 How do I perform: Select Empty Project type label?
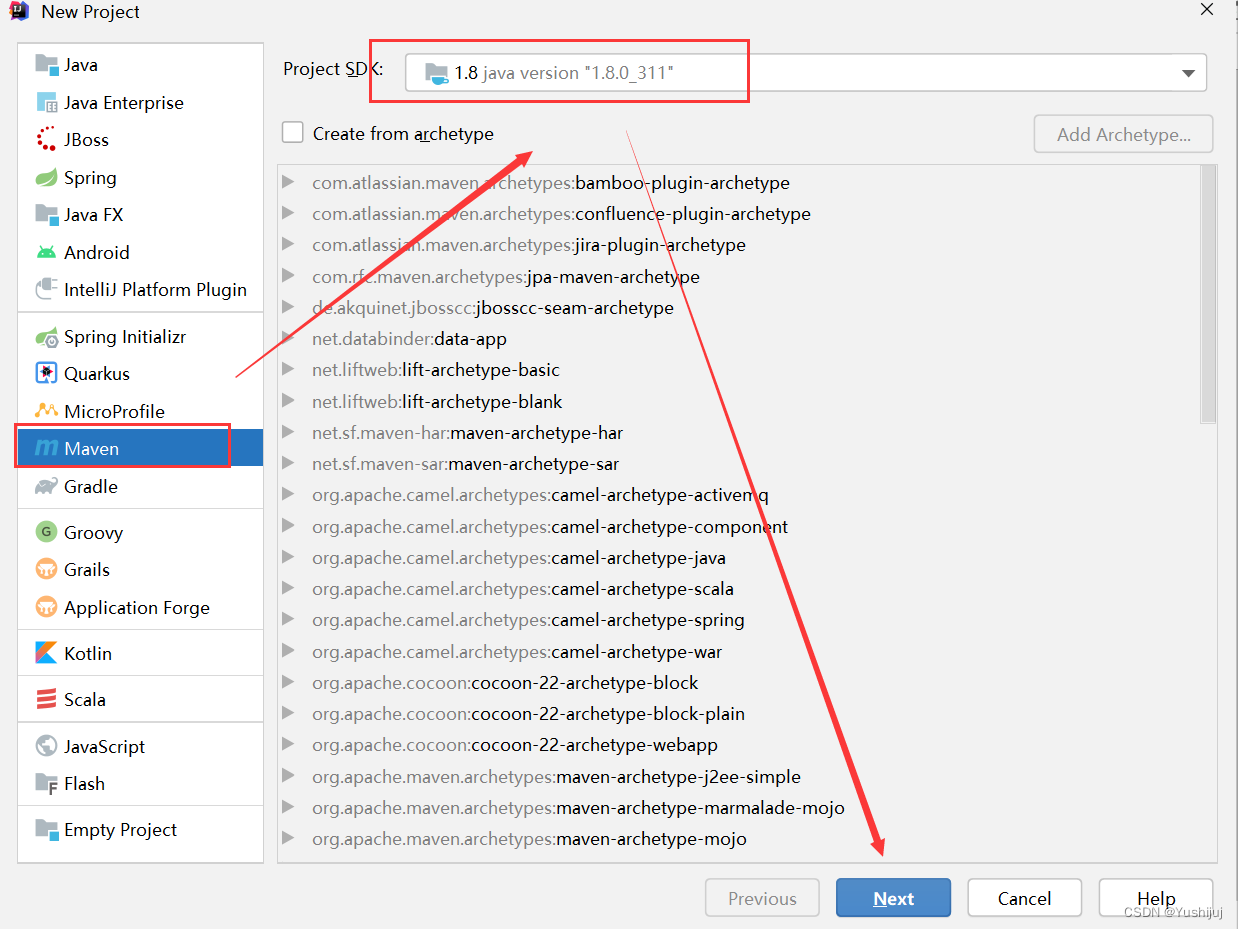[120, 830]
